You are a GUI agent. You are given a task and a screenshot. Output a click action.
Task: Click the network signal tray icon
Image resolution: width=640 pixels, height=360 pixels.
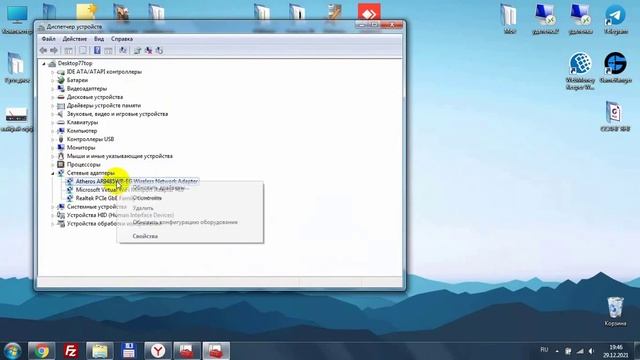click(580, 351)
